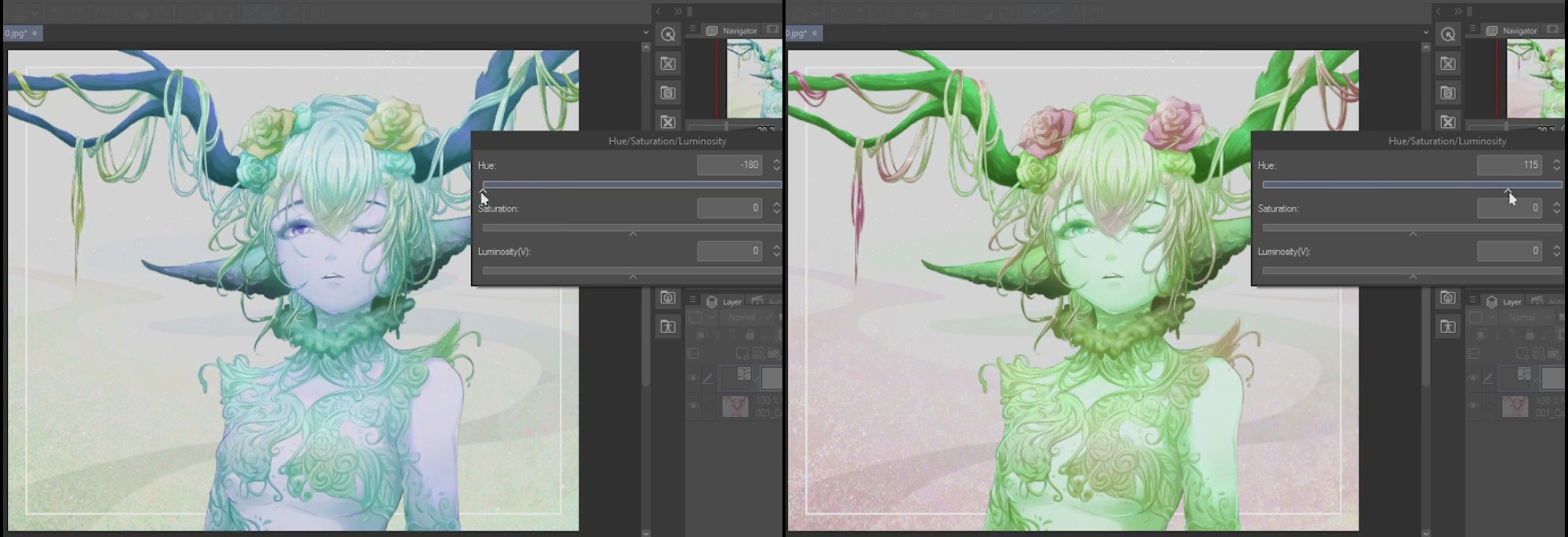
Task: Select the adjustment layer mask, left window
Action: click(771, 378)
